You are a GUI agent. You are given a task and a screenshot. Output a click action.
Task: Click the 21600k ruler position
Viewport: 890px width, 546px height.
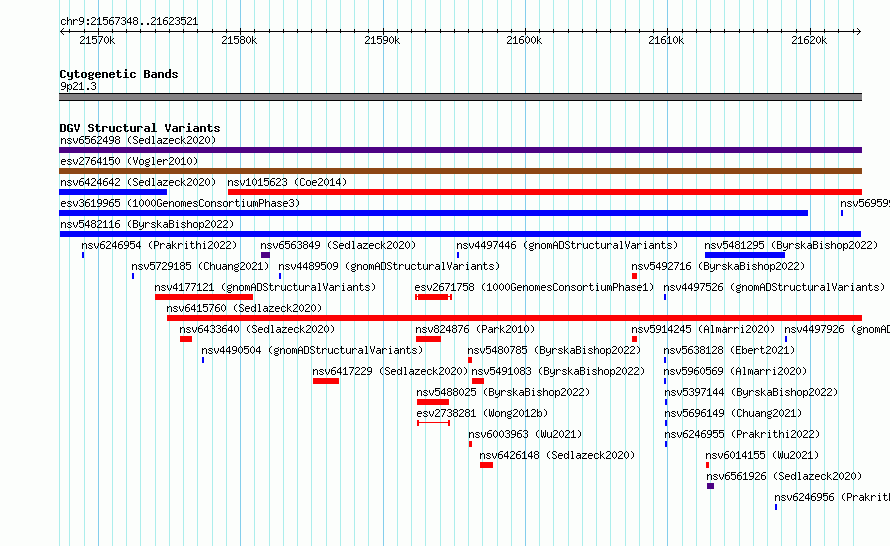click(x=524, y=40)
